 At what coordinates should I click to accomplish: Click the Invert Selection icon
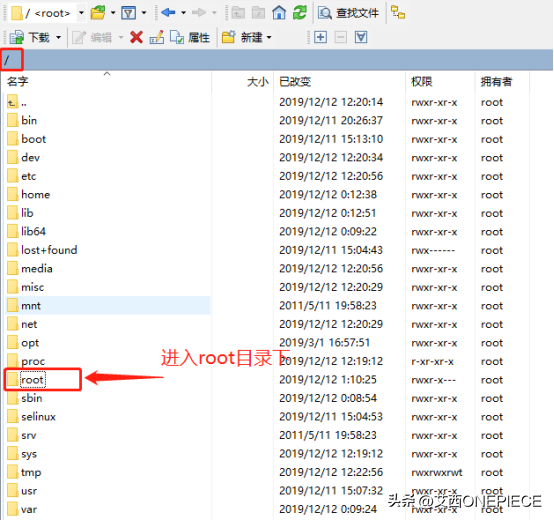pyautogui.click(x=361, y=37)
